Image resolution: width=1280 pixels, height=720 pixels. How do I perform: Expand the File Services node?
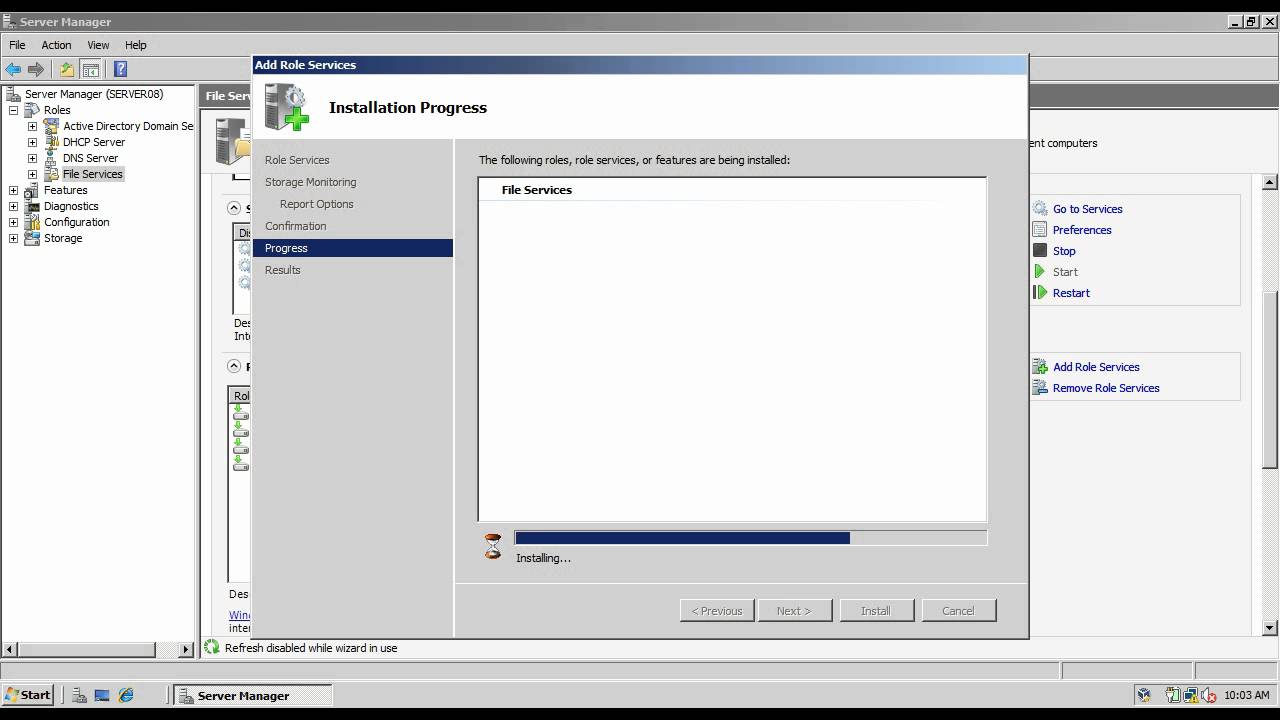pos(32,174)
